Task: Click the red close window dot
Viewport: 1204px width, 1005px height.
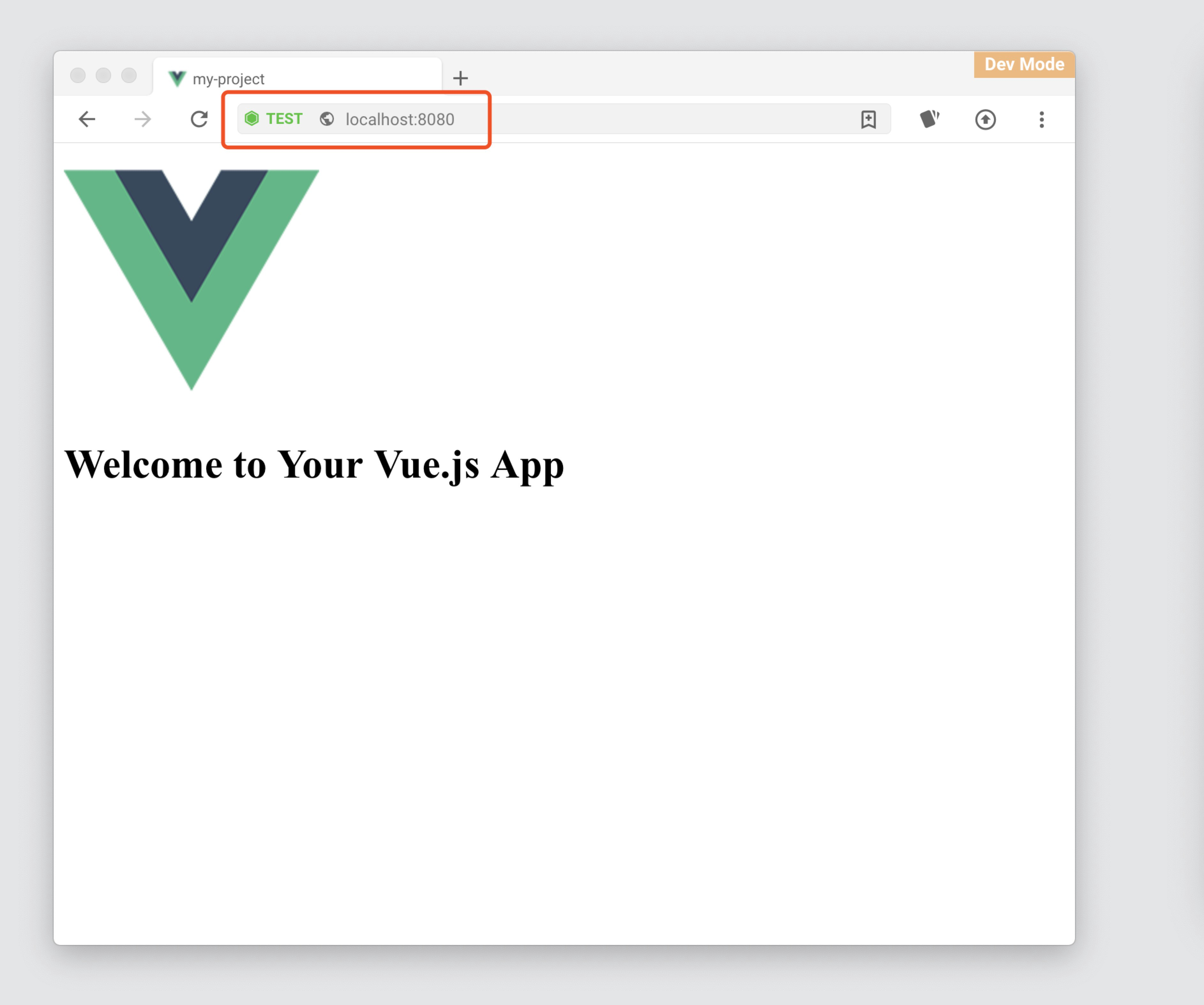Action: (x=78, y=75)
